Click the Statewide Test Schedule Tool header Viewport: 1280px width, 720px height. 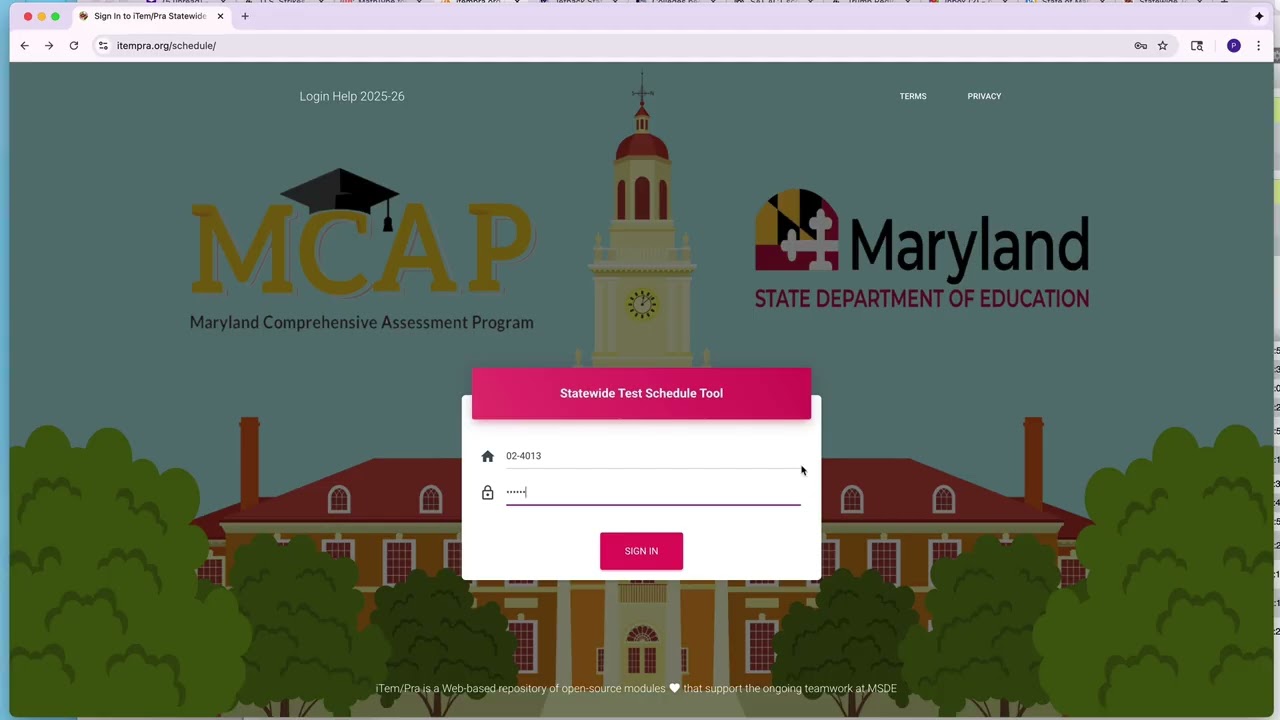[641, 393]
